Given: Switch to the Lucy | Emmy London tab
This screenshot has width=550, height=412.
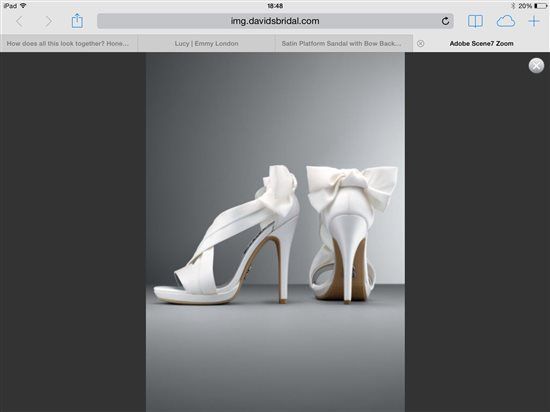Looking at the screenshot, I should [x=206, y=43].
